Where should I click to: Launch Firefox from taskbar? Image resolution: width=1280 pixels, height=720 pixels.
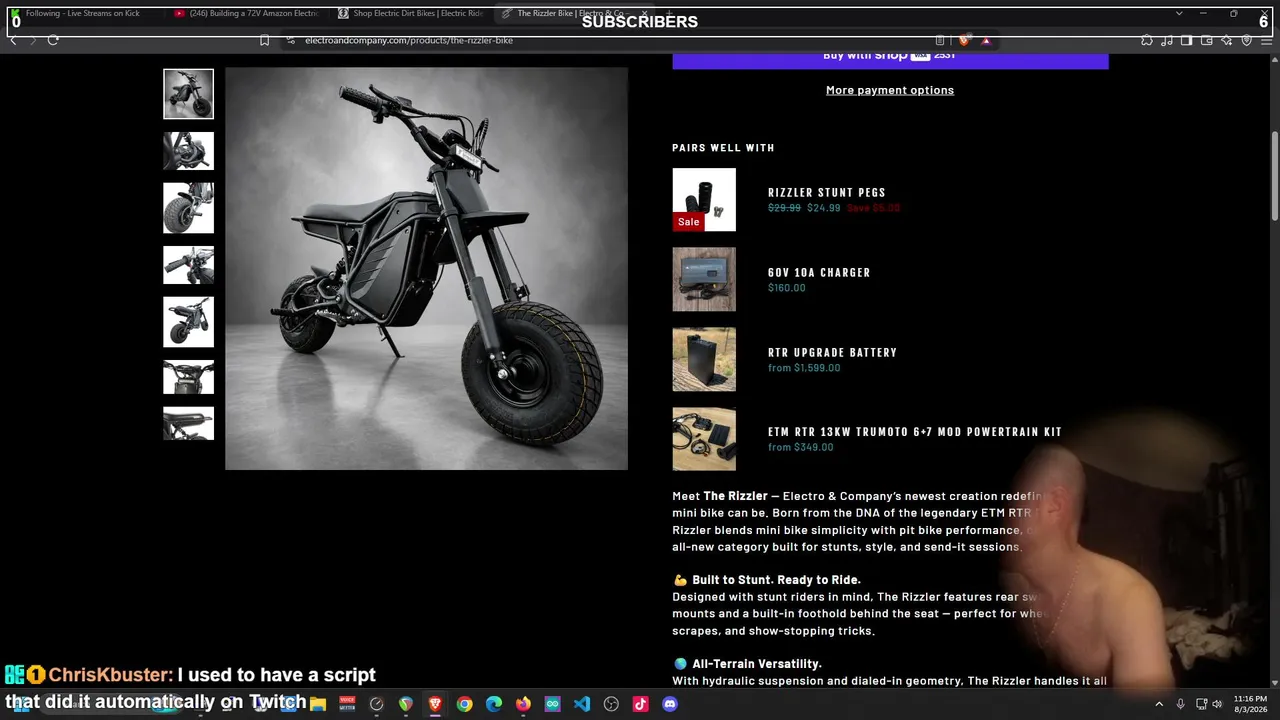[x=523, y=704]
